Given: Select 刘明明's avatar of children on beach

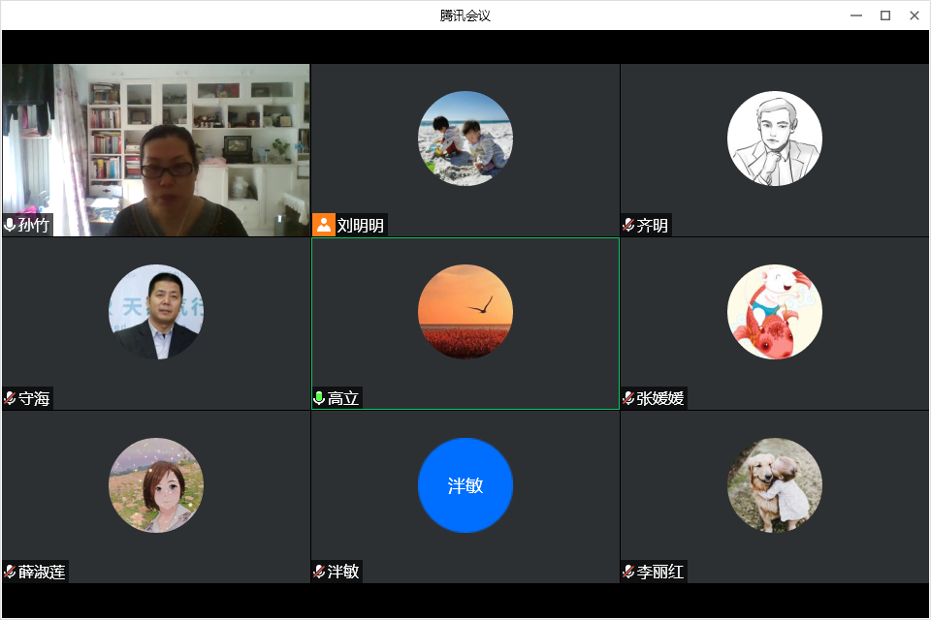Looking at the screenshot, I should click(x=465, y=138).
